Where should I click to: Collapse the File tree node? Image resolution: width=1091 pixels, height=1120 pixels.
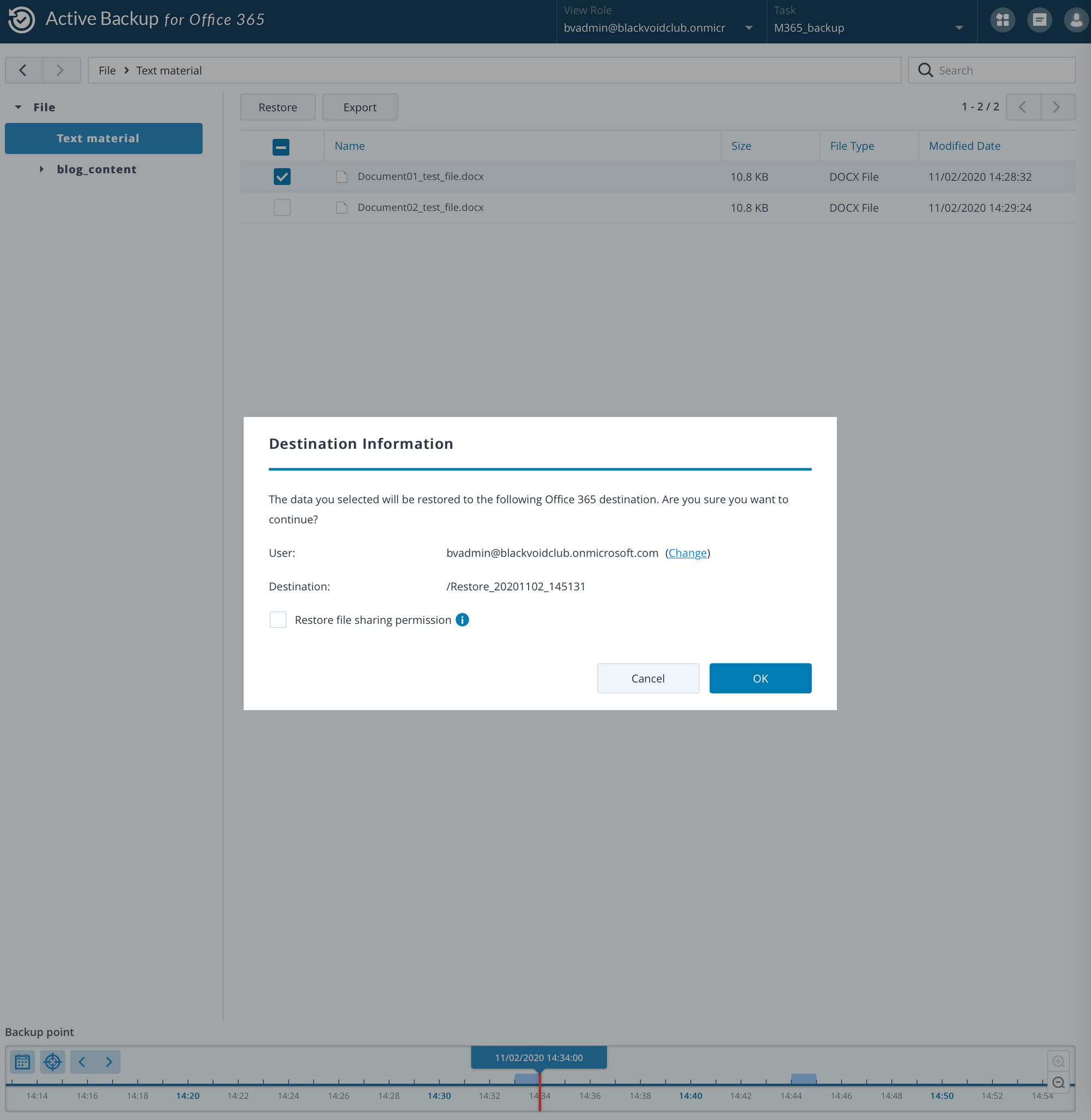pos(19,107)
